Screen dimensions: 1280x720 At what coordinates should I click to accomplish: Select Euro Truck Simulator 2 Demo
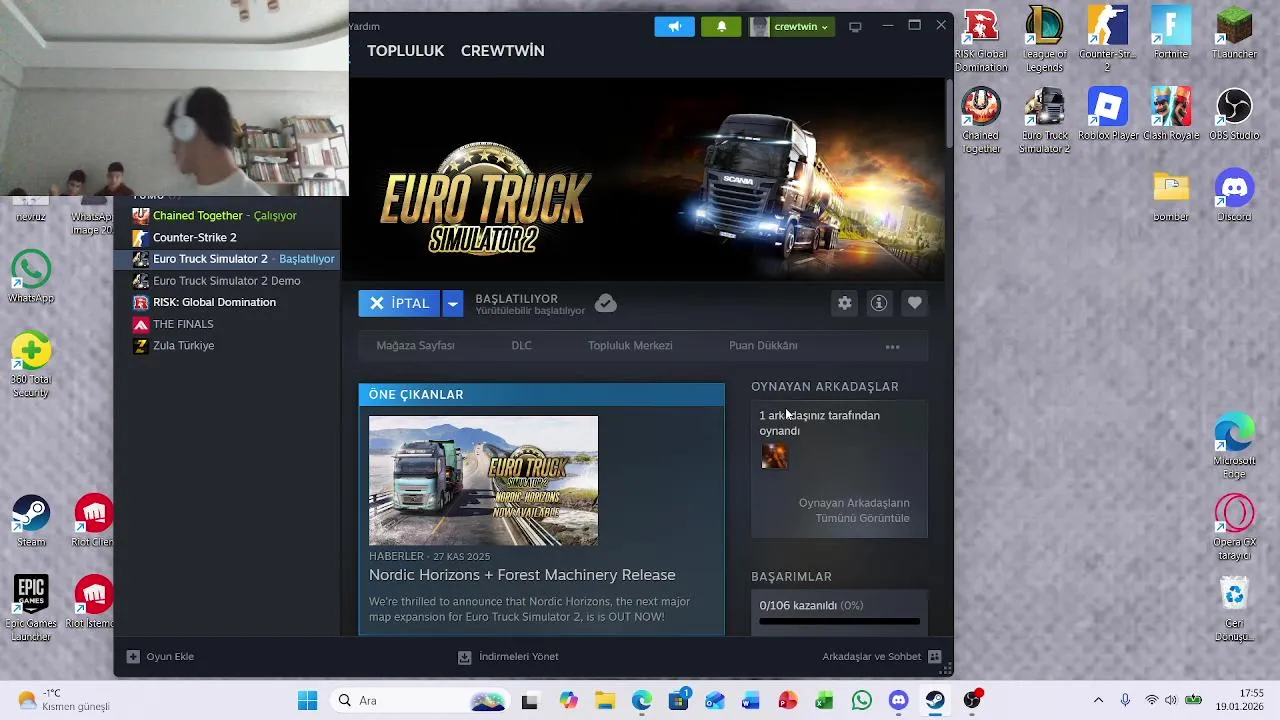point(226,280)
